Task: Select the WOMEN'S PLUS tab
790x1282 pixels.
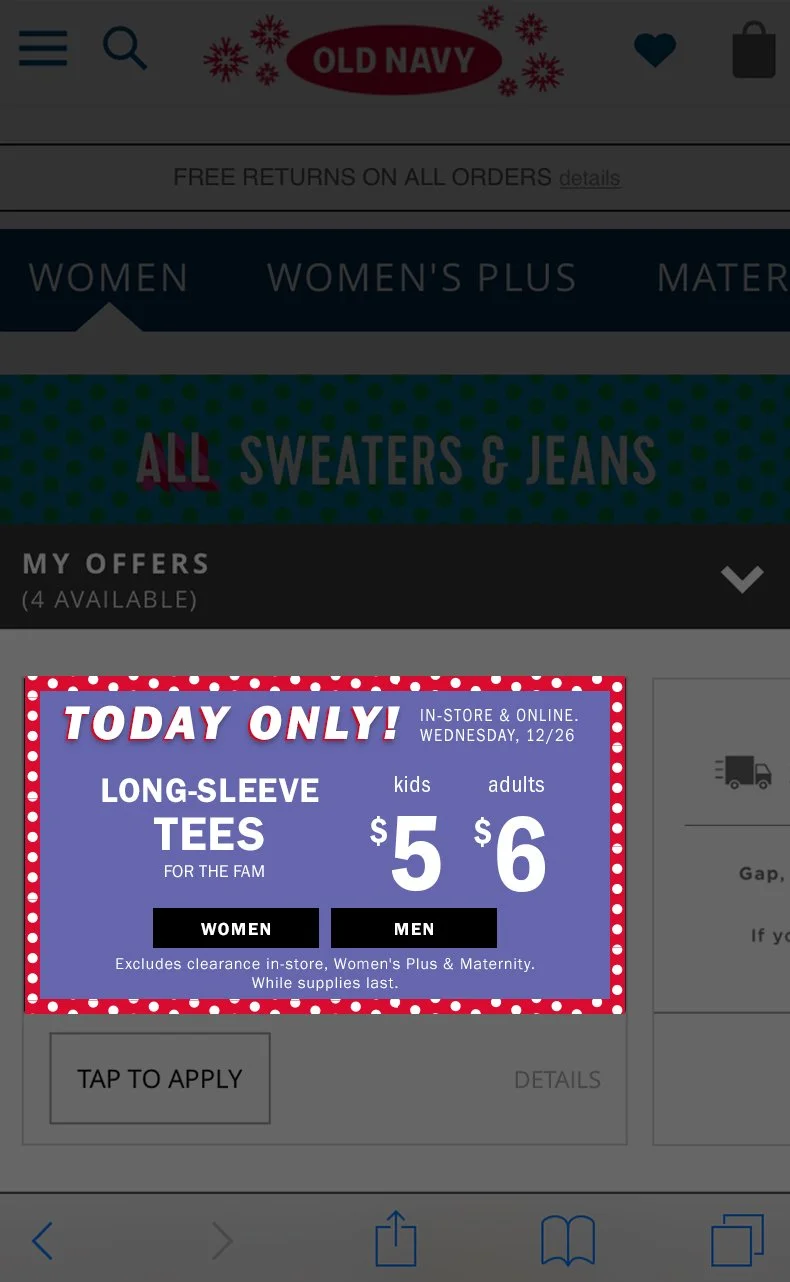Action: (422, 277)
